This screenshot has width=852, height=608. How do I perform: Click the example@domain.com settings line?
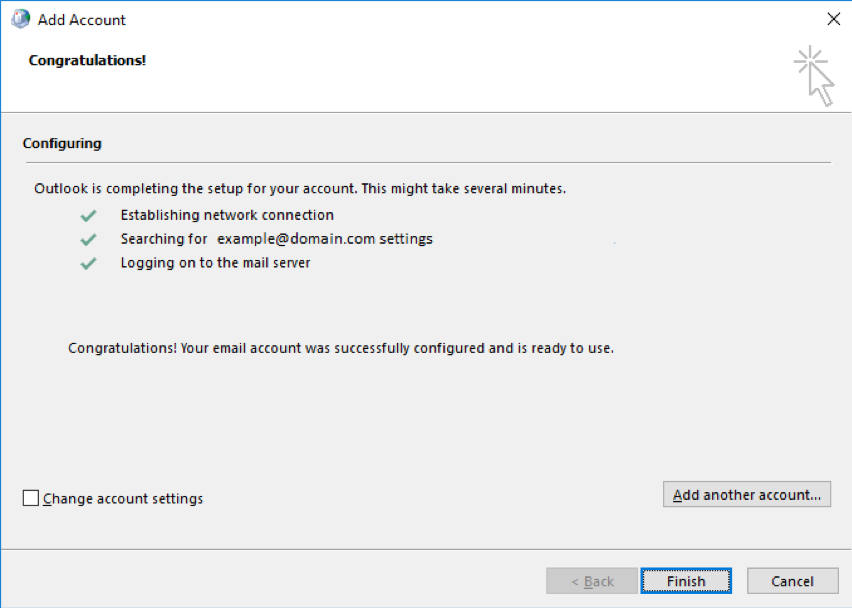pos(277,239)
